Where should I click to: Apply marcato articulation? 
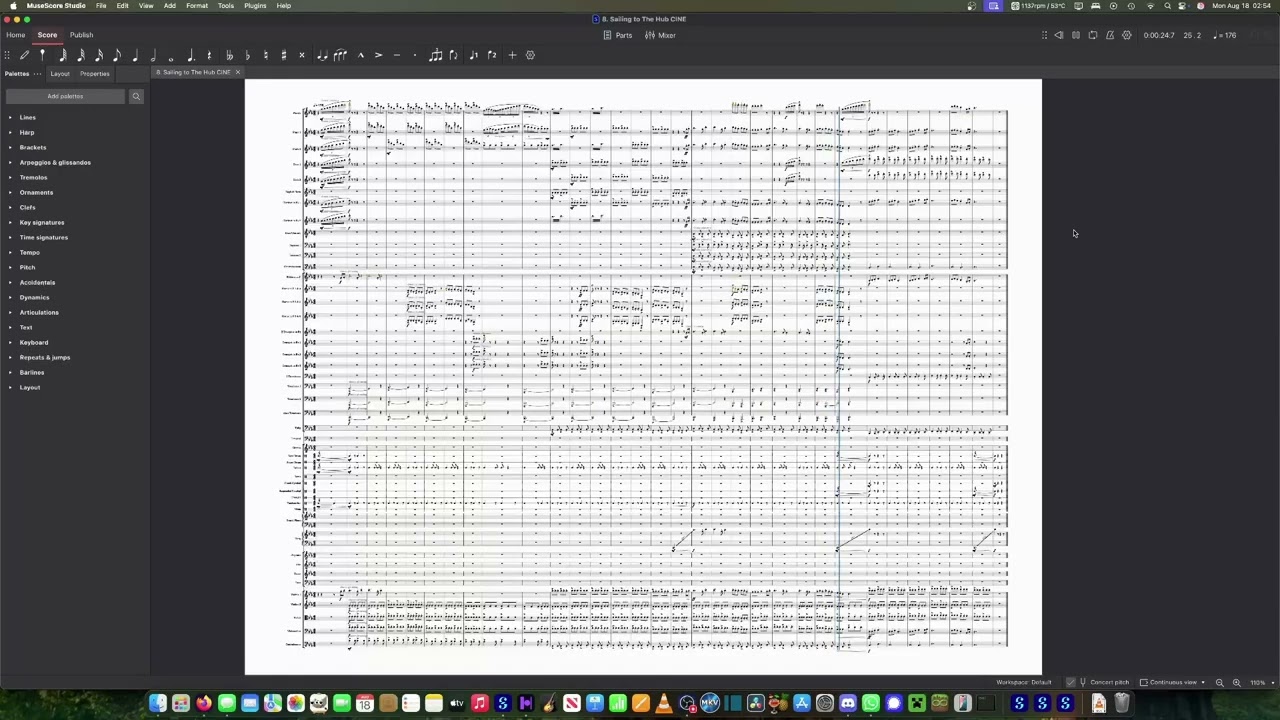[360, 55]
